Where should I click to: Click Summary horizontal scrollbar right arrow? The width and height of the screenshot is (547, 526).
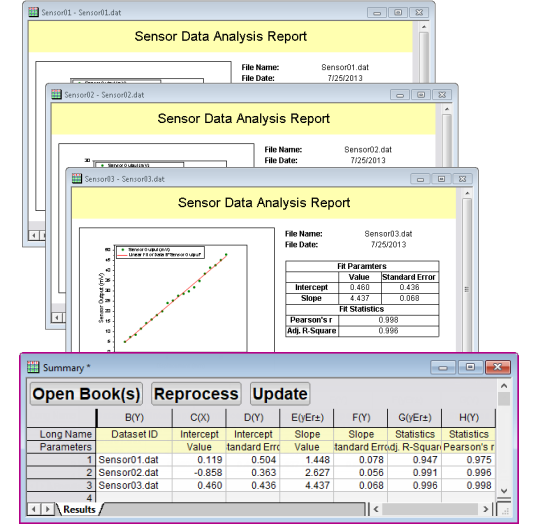click(485, 509)
